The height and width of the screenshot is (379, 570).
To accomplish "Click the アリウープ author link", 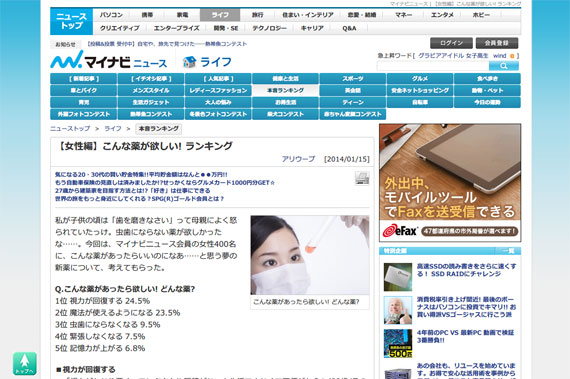I will [298, 159].
